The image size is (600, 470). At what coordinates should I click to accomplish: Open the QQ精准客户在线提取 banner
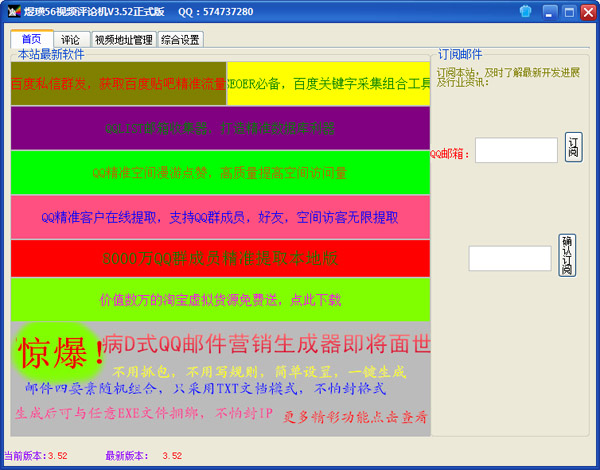tap(220, 217)
